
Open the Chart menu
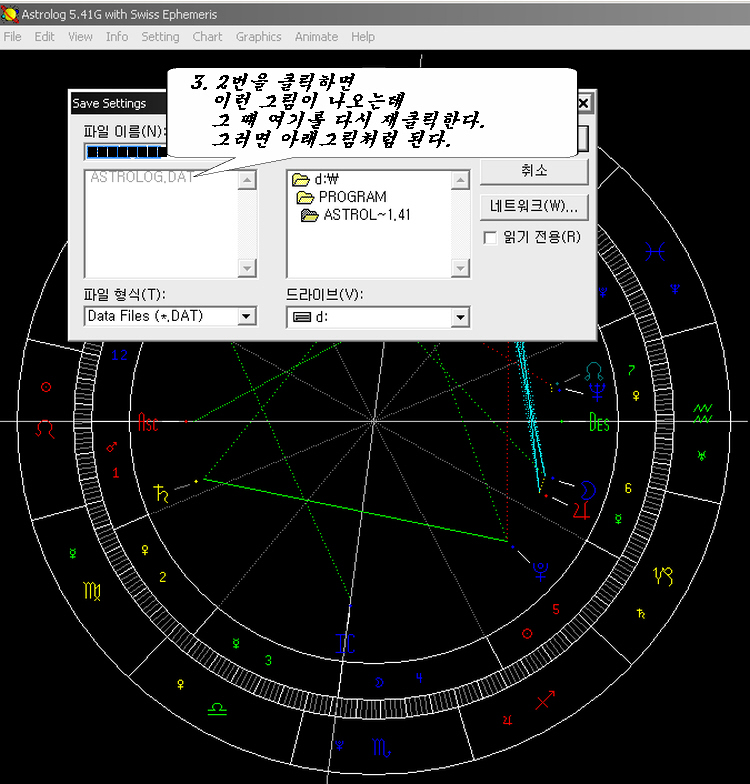pyautogui.click(x=208, y=37)
